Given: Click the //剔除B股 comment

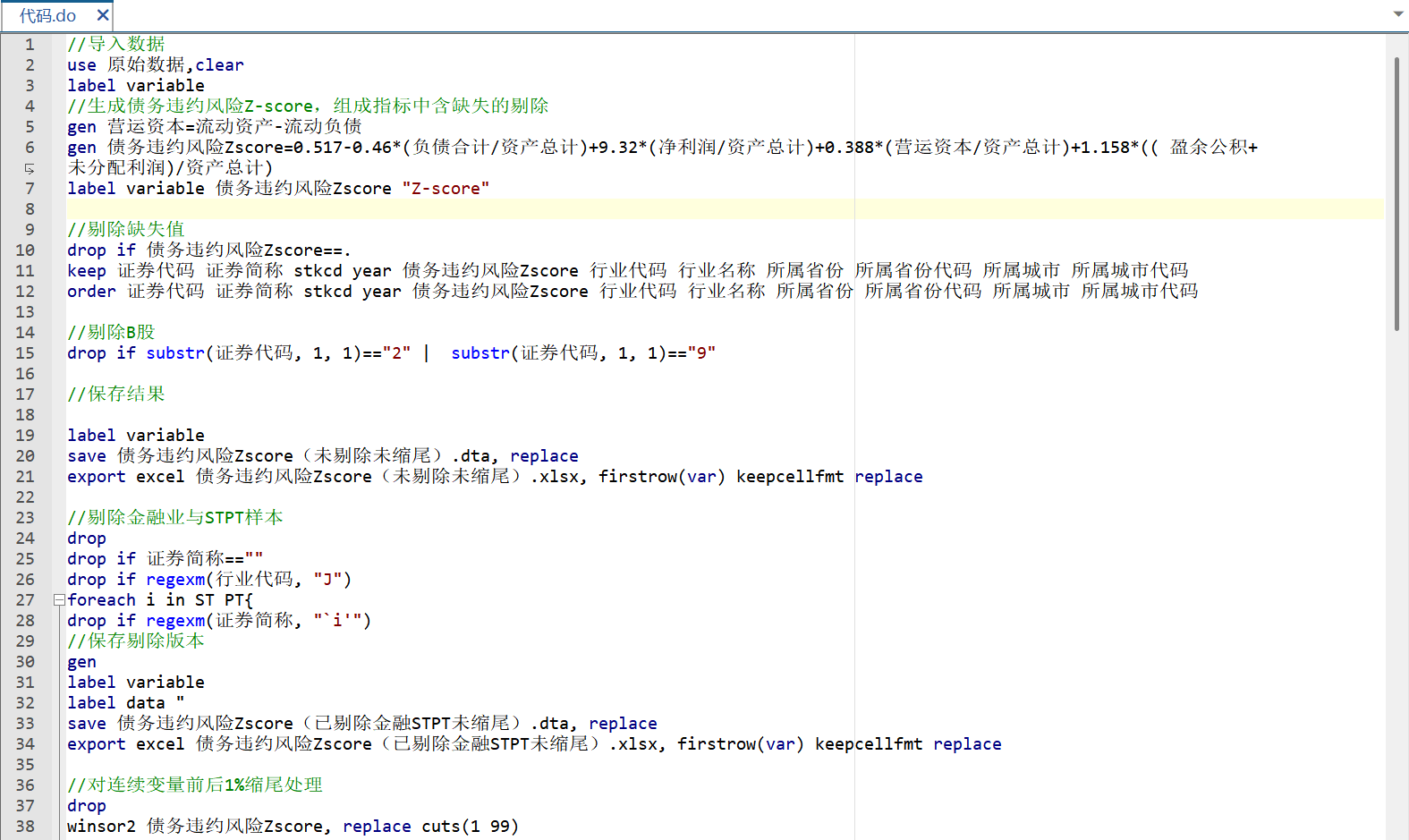Looking at the screenshot, I should pos(111,333).
